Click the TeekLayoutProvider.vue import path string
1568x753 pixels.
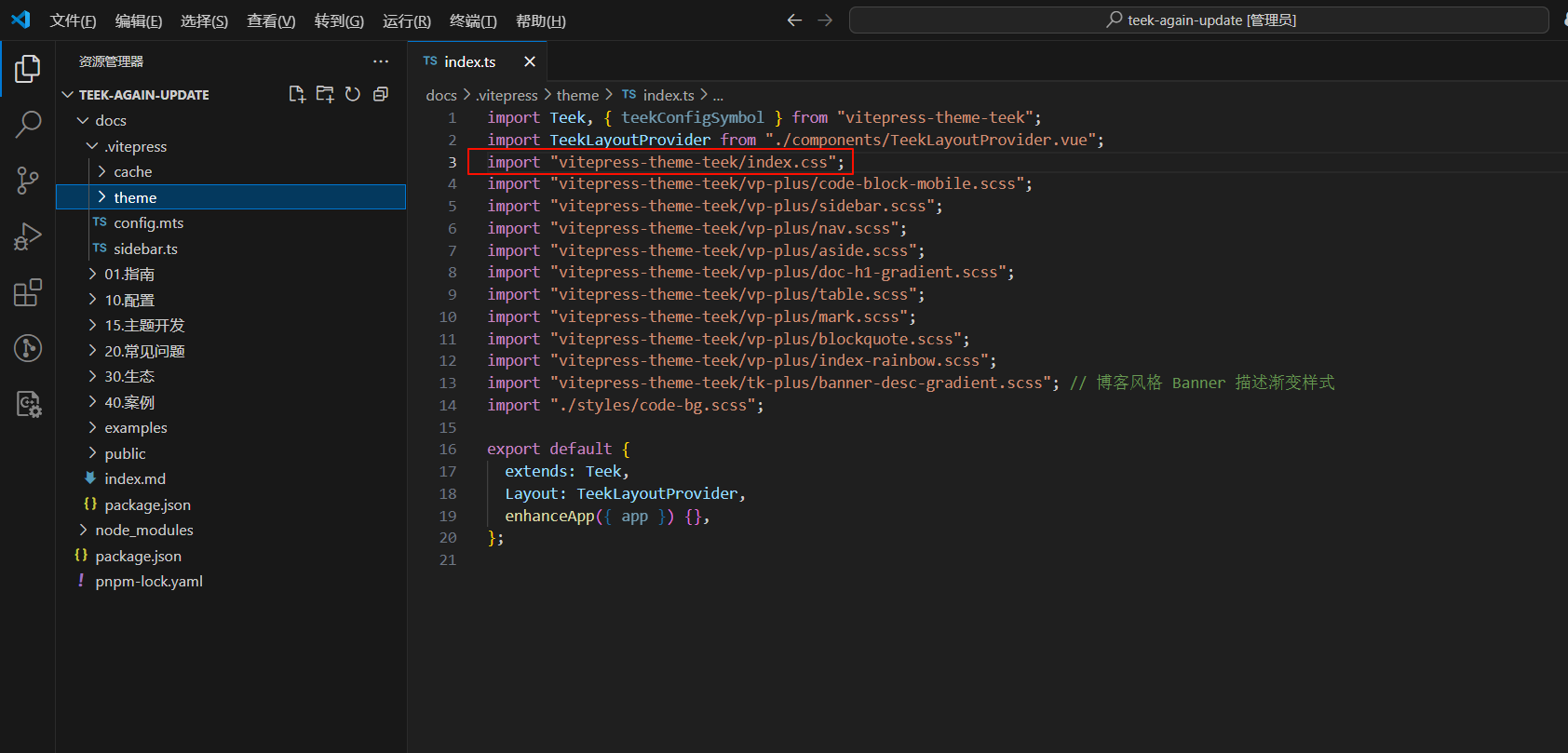point(931,140)
